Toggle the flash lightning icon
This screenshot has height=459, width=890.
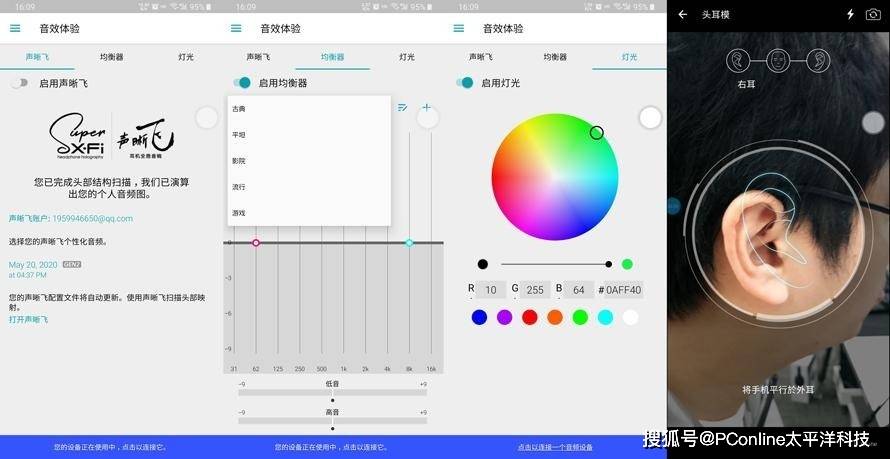point(850,14)
